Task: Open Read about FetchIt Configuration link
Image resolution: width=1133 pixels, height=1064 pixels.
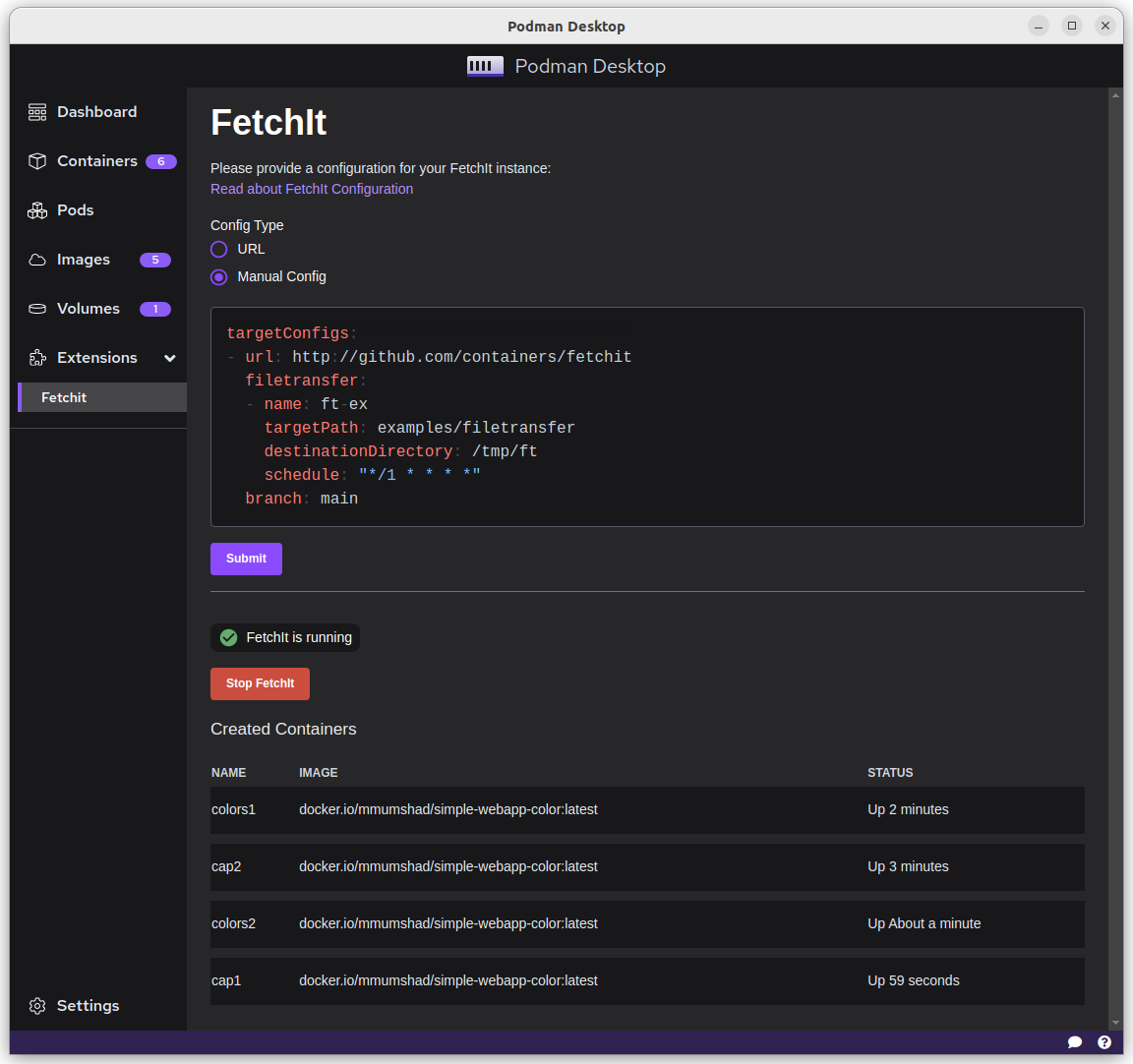Action: click(312, 189)
